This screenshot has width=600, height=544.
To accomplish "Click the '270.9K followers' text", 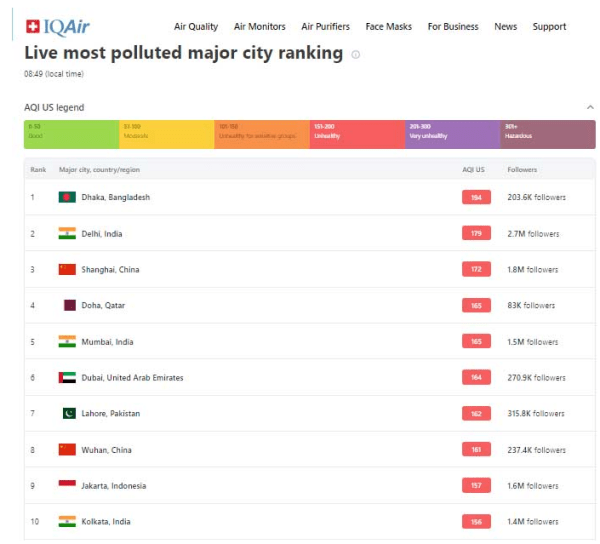I will [536, 378].
